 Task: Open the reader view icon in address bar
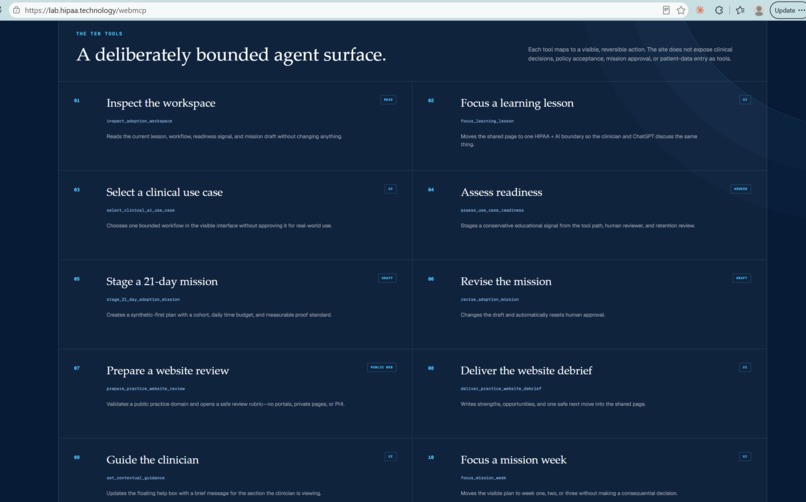[666, 10]
